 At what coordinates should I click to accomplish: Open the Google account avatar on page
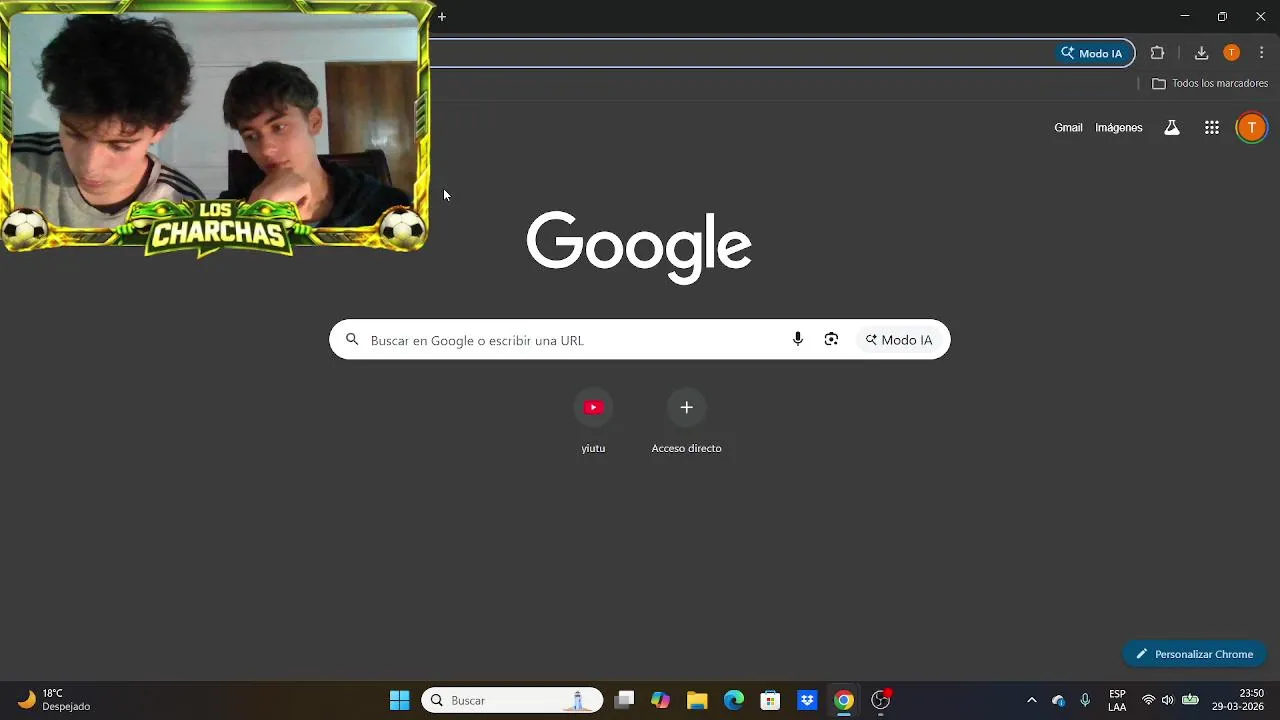coord(1251,128)
